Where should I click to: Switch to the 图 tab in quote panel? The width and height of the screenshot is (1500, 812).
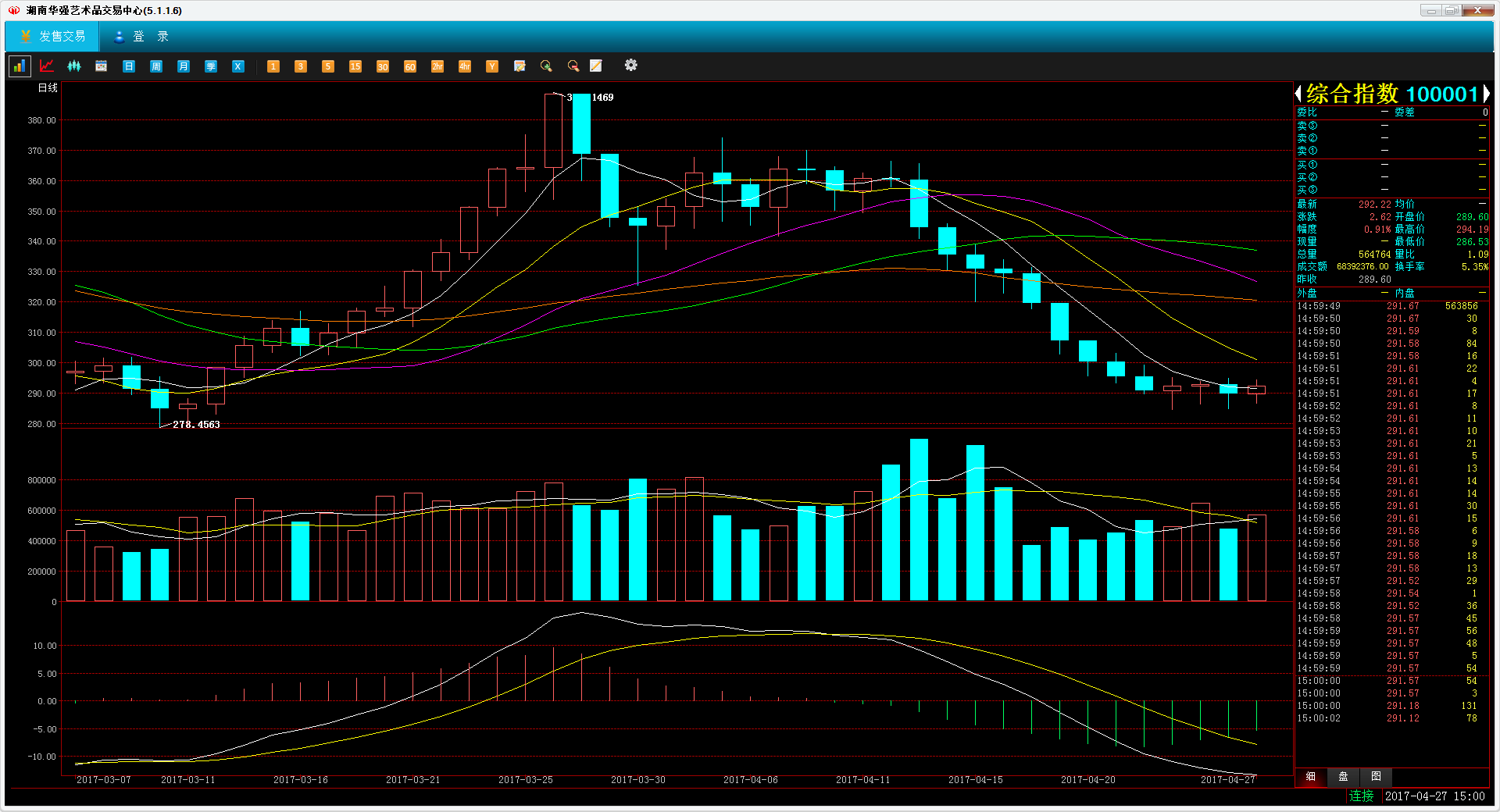coord(1376,777)
